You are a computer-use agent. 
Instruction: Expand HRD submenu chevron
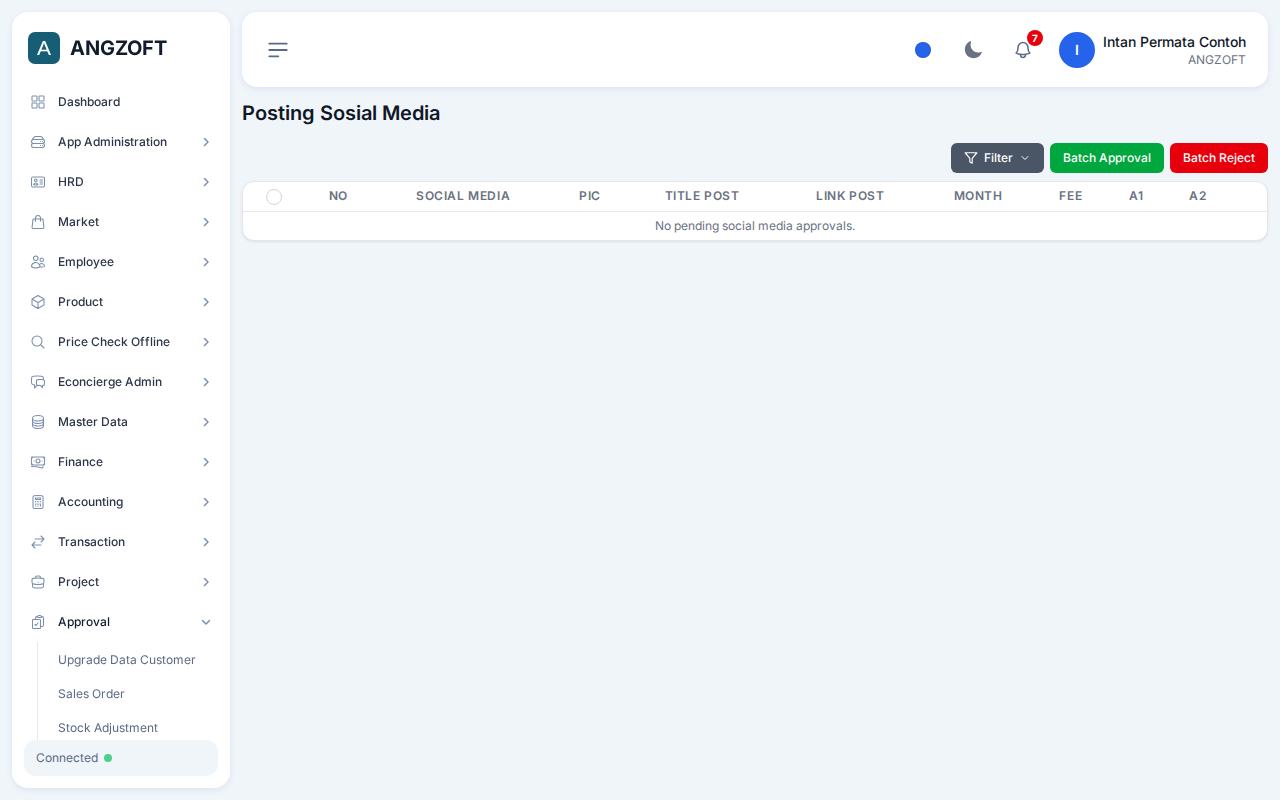(206, 182)
